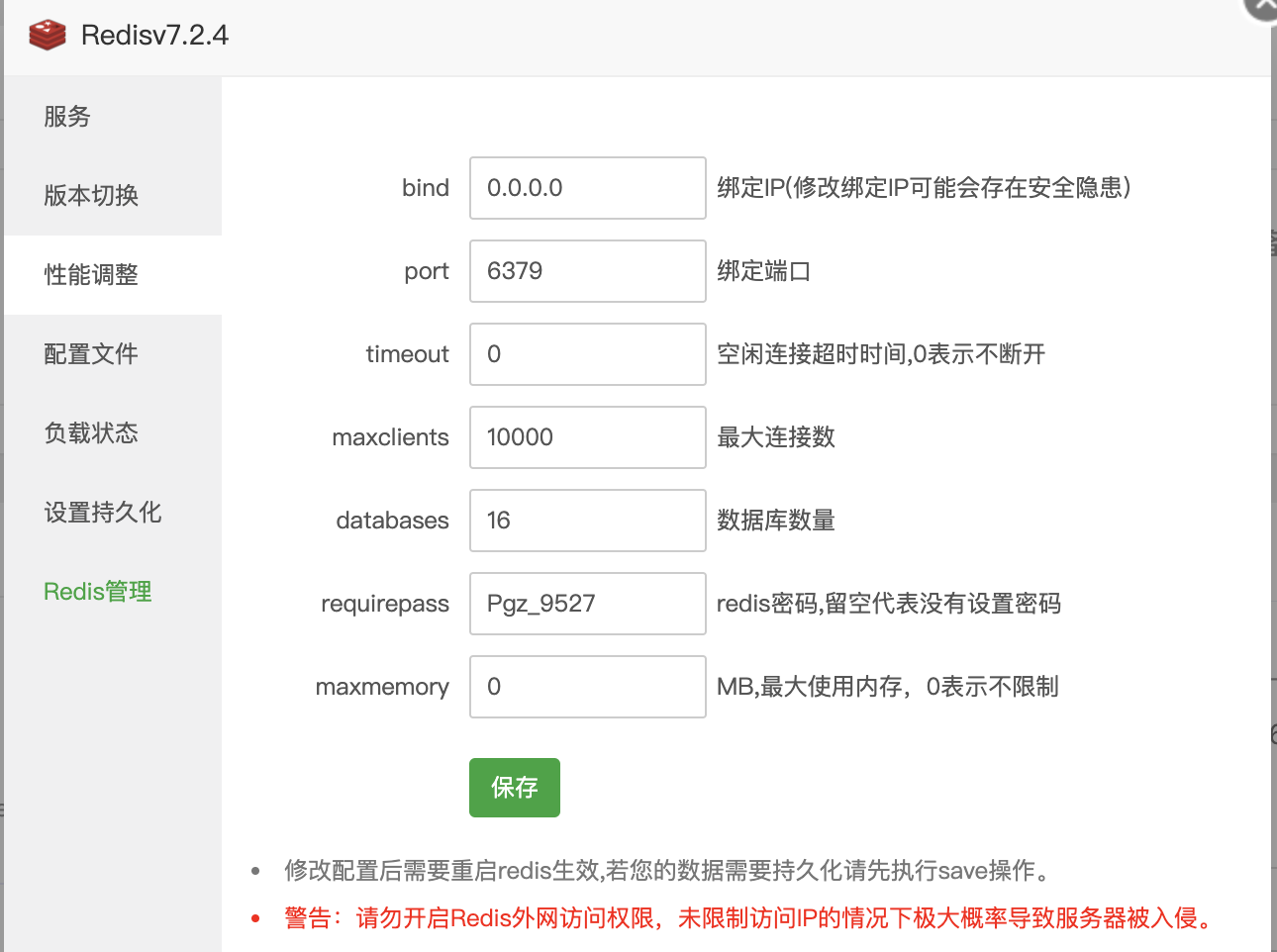Close the Redis dialog with X button

(1263, 5)
